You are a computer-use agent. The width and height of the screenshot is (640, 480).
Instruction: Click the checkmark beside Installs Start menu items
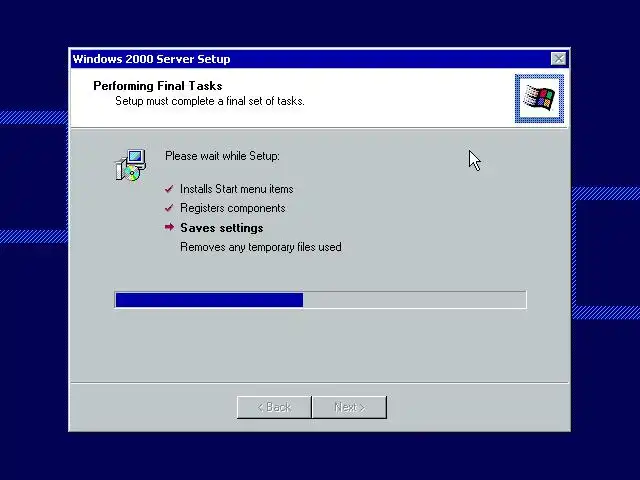169,189
